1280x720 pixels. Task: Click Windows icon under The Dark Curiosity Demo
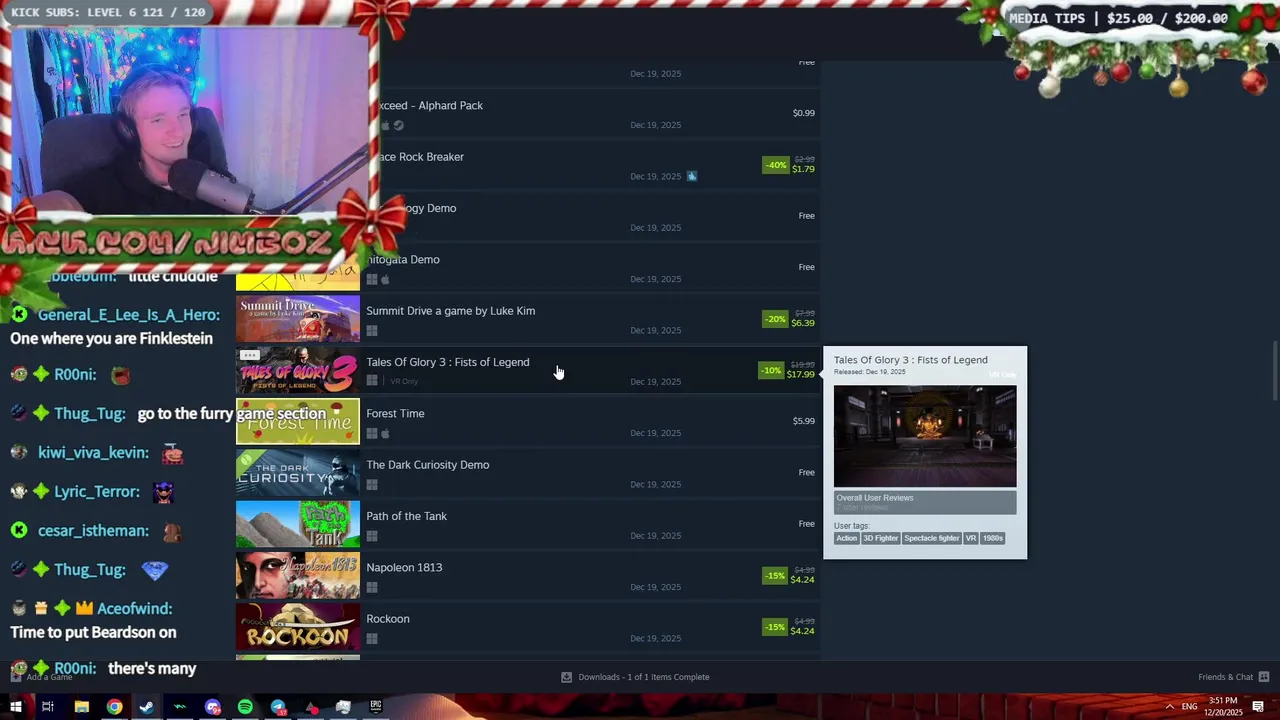point(372,485)
